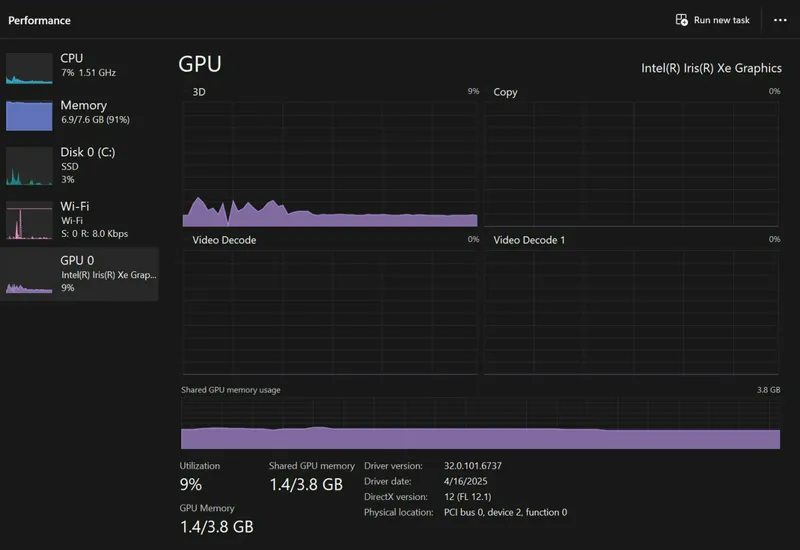Click the large GPU heading
The width and height of the screenshot is (800, 550).
point(200,64)
